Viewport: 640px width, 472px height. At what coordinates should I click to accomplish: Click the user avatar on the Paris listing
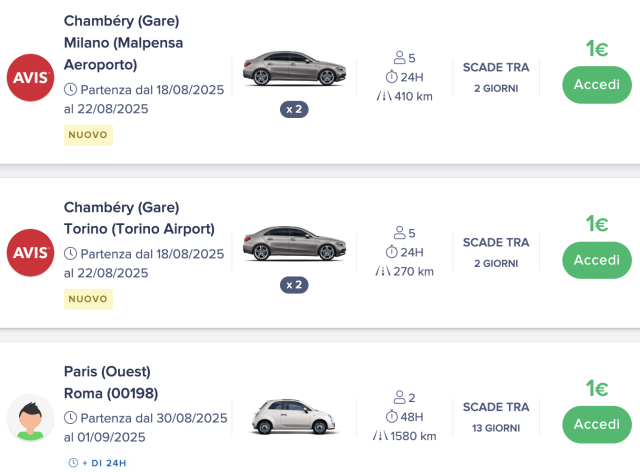click(31, 417)
